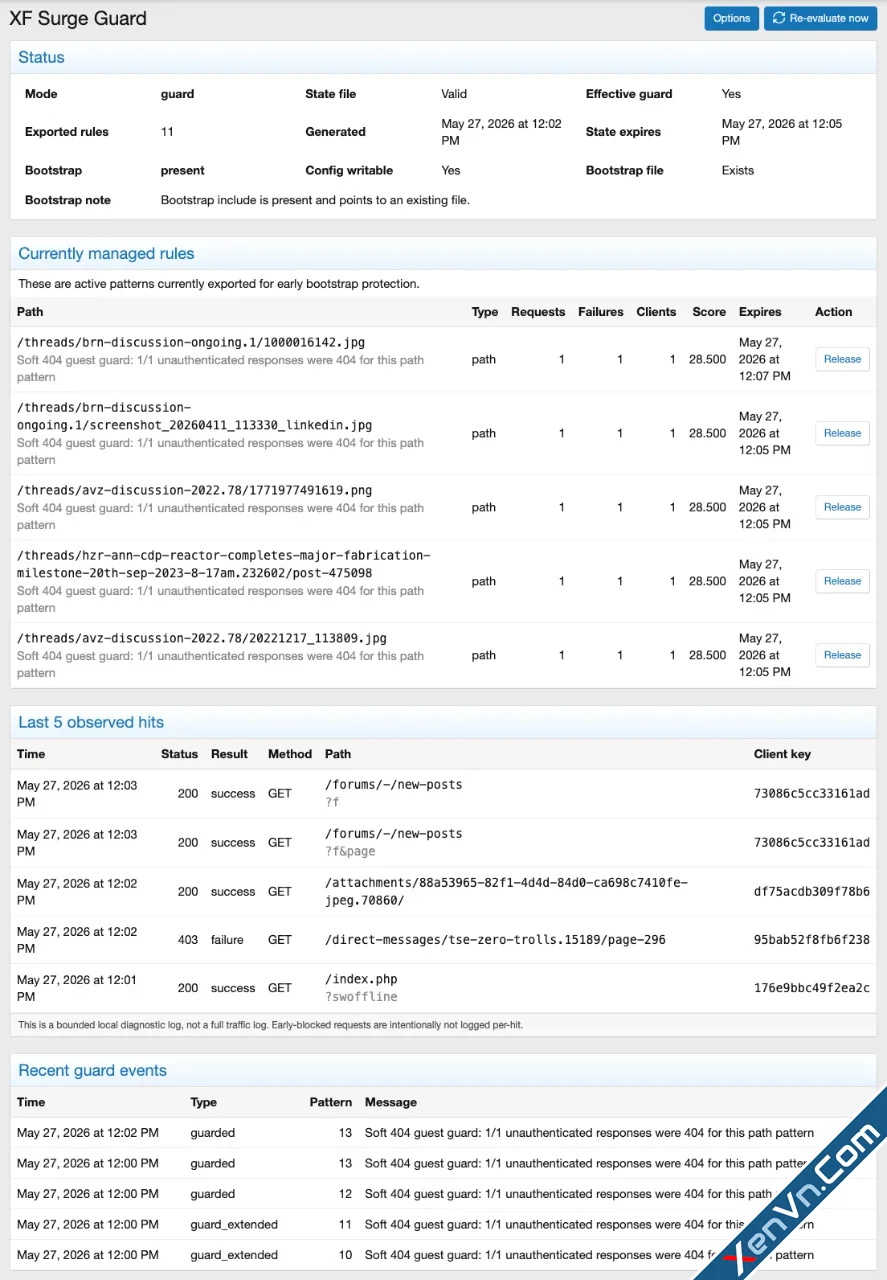Click pattern number 12 in guard events
The image size is (887, 1280).
pos(345,1194)
